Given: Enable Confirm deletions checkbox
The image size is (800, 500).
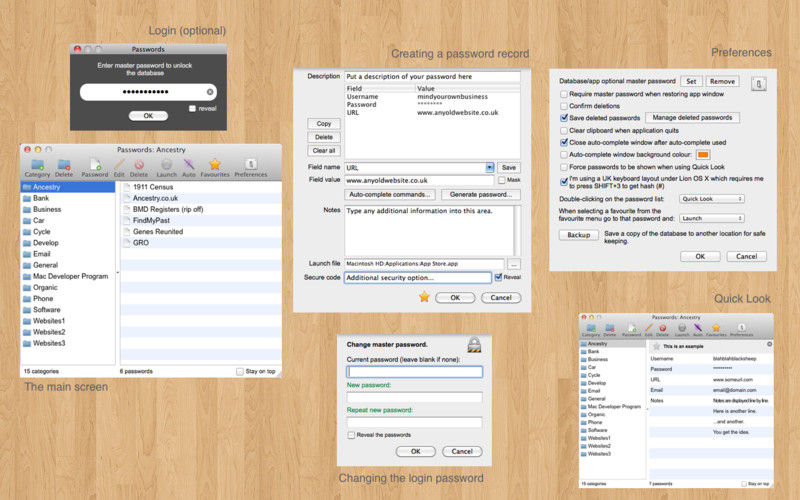Looking at the screenshot, I should [x=564, y=106].
